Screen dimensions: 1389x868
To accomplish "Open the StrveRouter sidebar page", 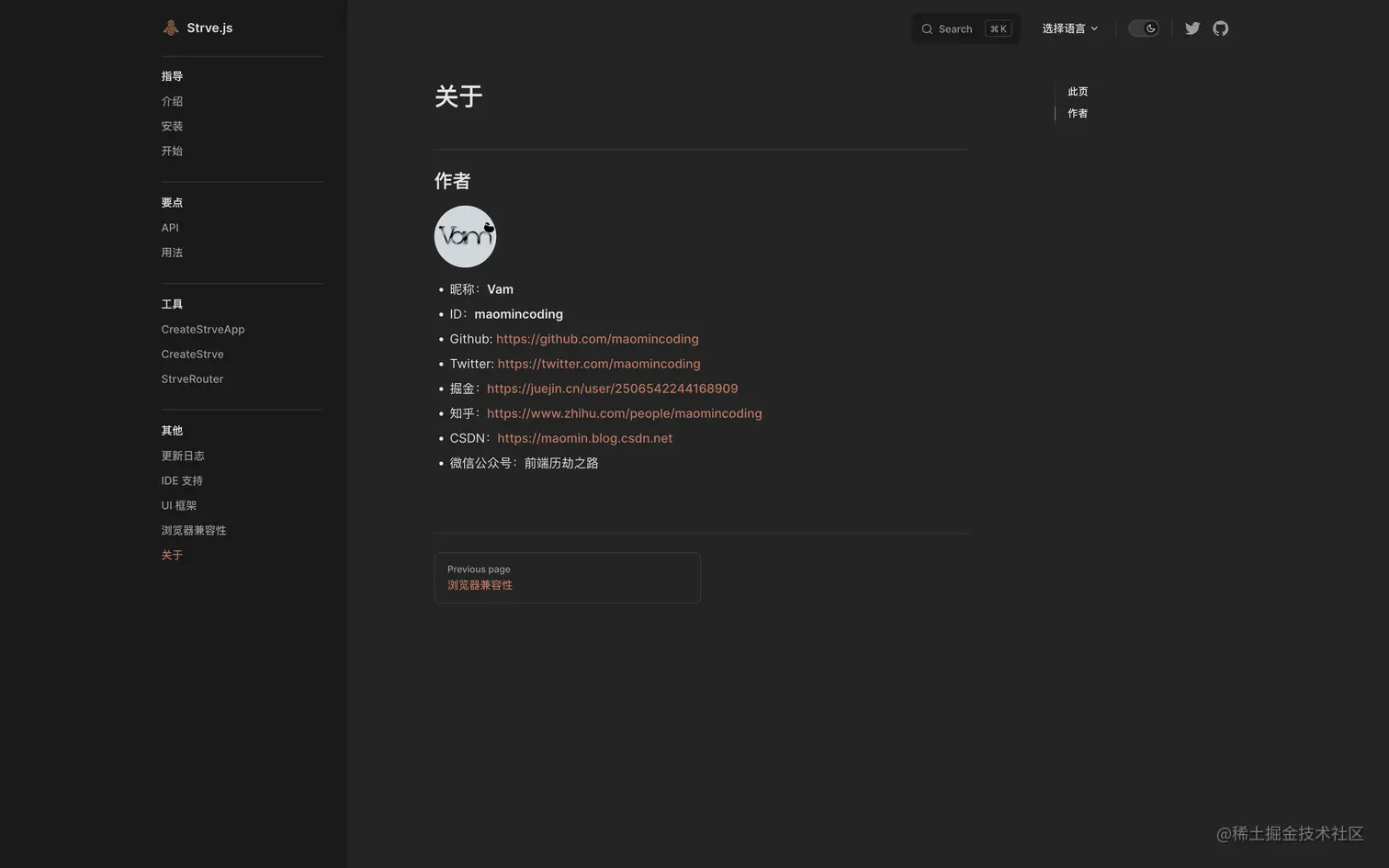I will (x=192, y=378).
